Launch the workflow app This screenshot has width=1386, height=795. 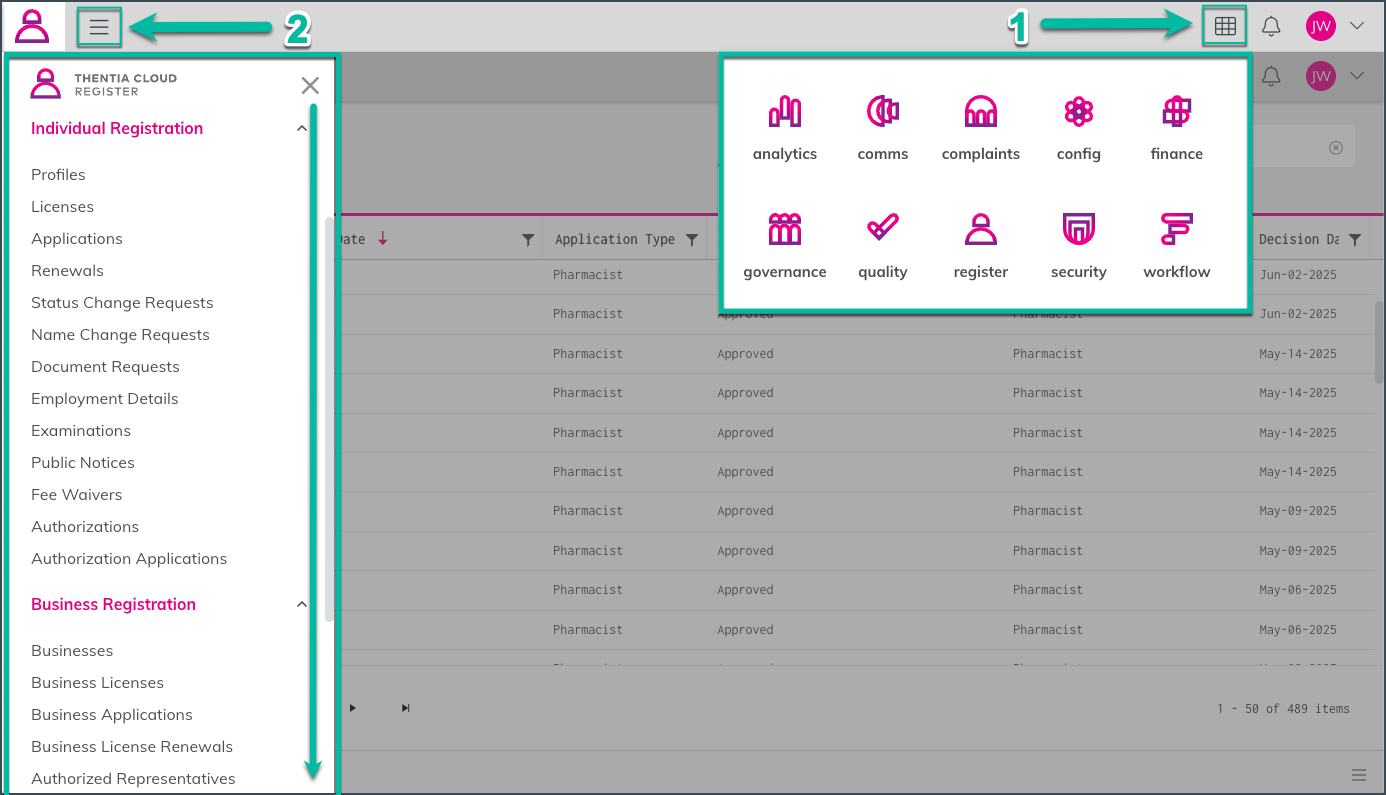pos(1176,246)
